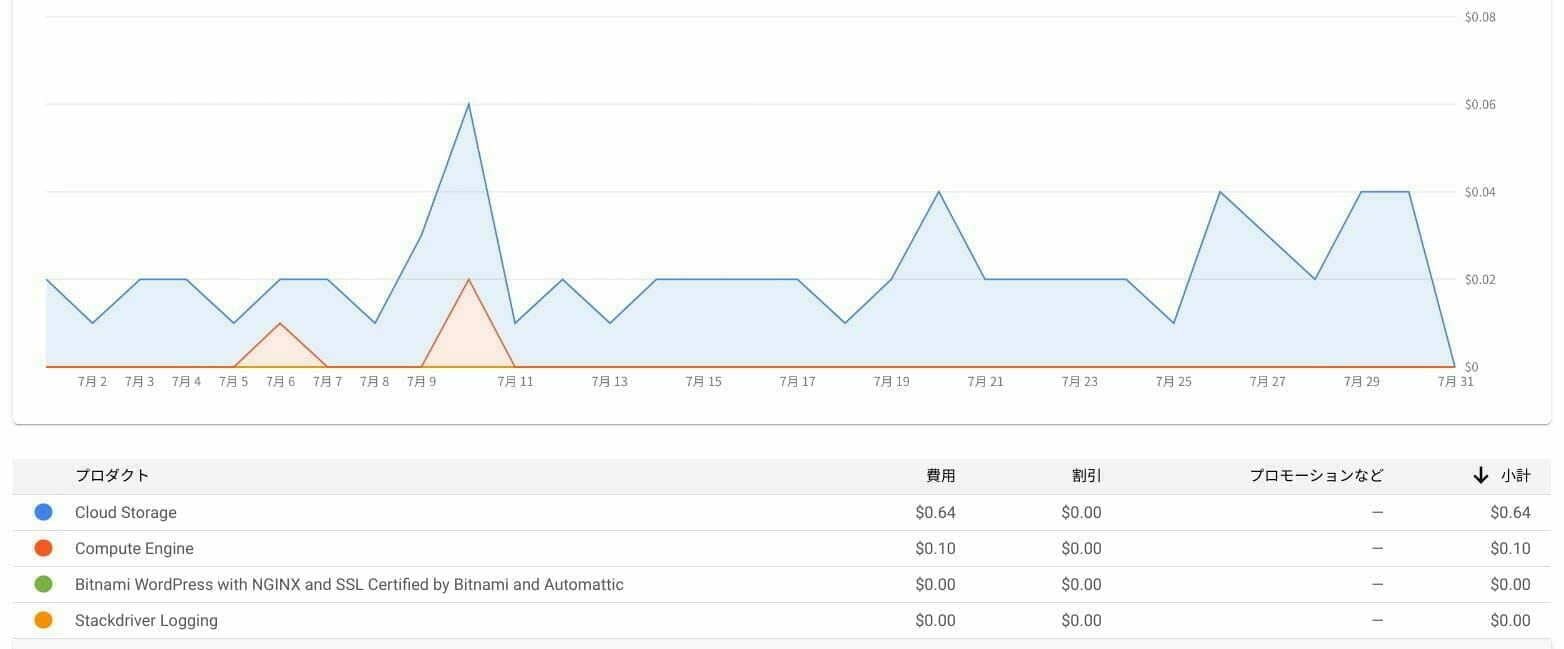Click the $0.64 cost for Cloud Storage
Screen dimensions: 1564x649
coord(935,512)
